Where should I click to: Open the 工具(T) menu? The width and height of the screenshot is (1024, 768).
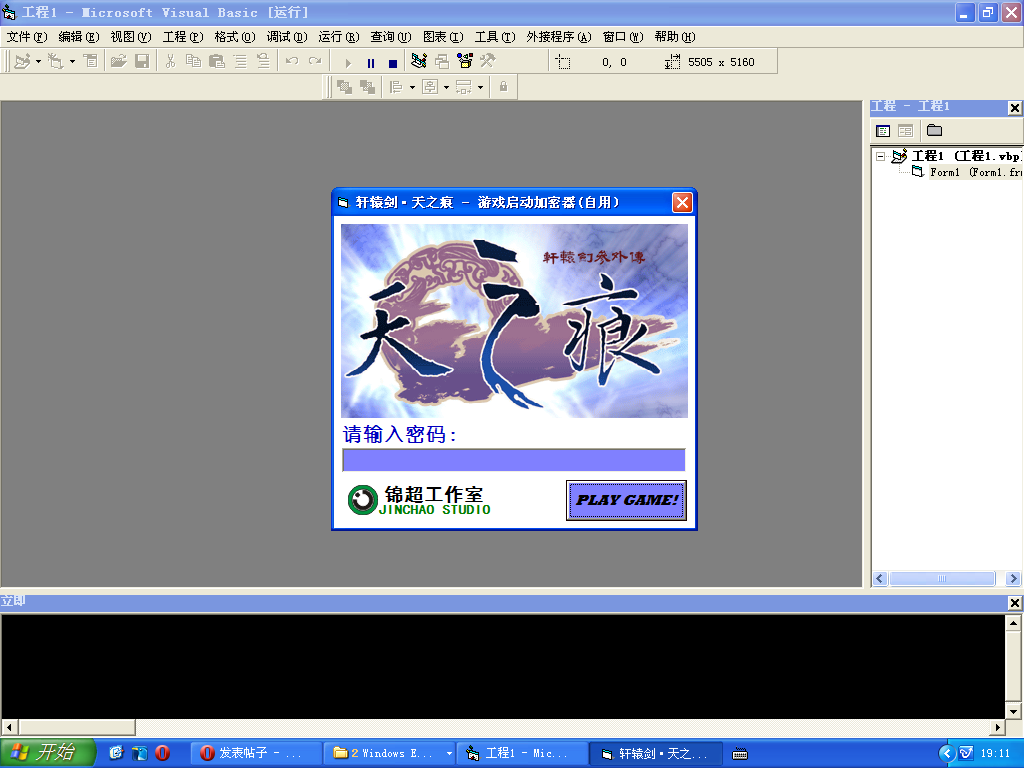pos(495,37)
